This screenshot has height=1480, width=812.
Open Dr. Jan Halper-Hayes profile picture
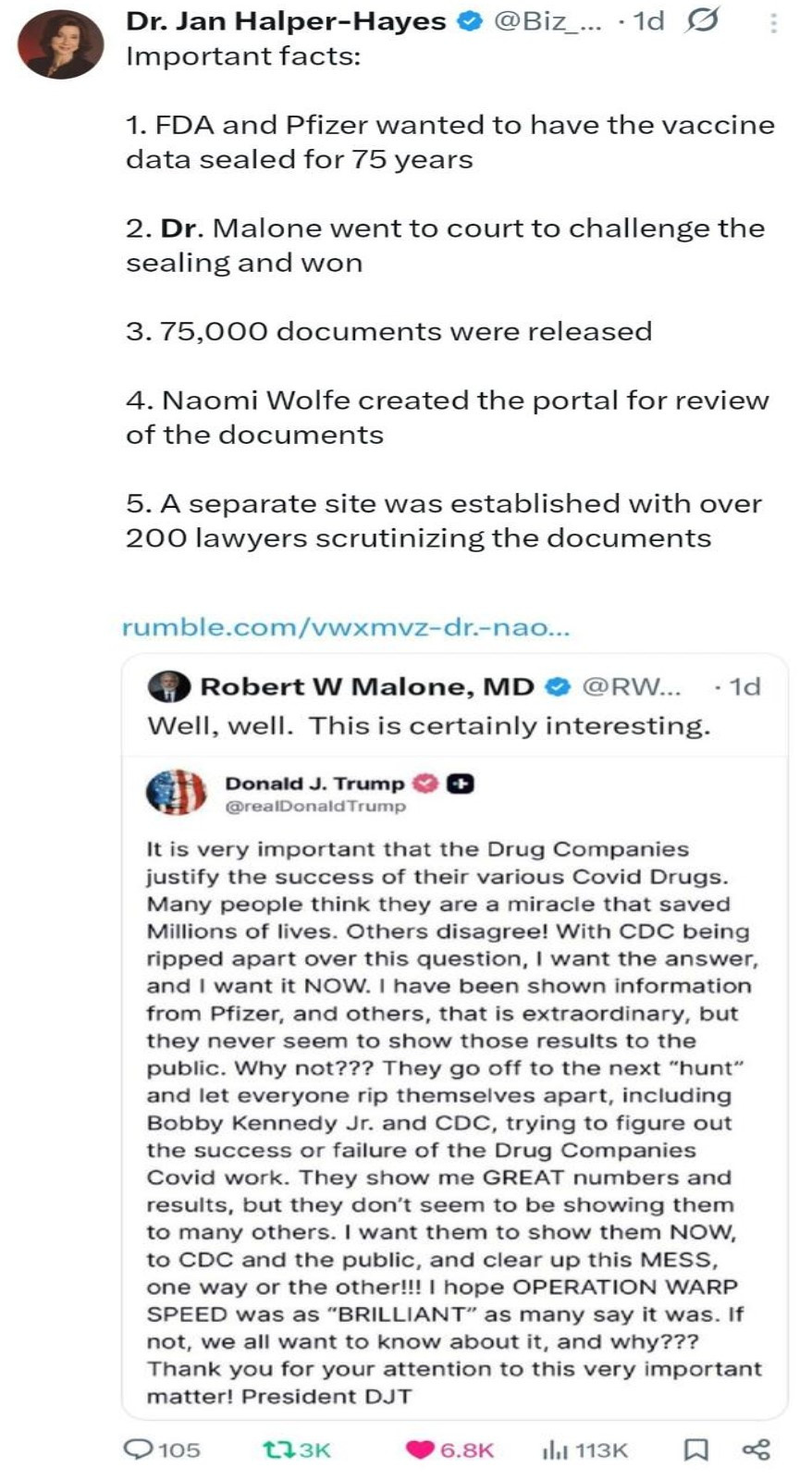(x=61, y=44)
